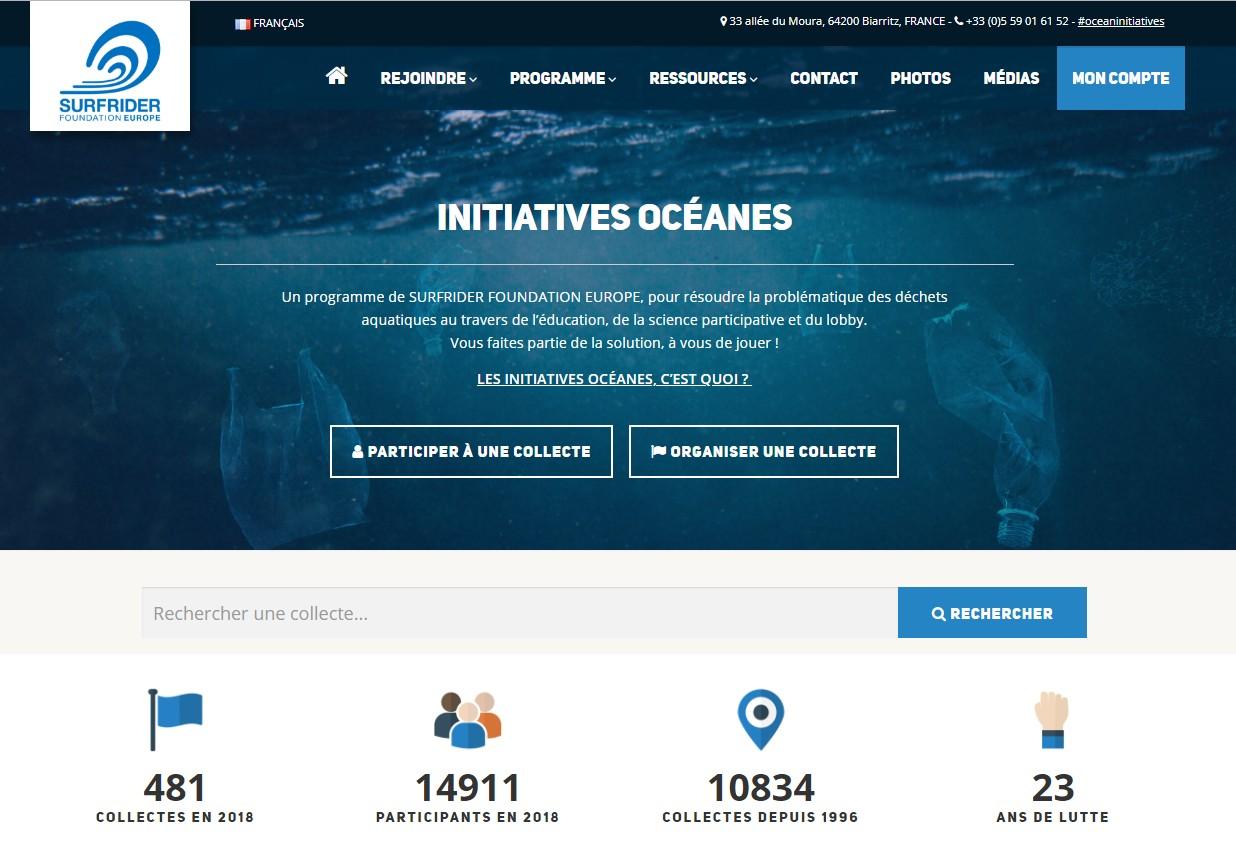Click the 'Participants en 2018' label
This screenshot has width=1236, height=859.
coord(467,817)
